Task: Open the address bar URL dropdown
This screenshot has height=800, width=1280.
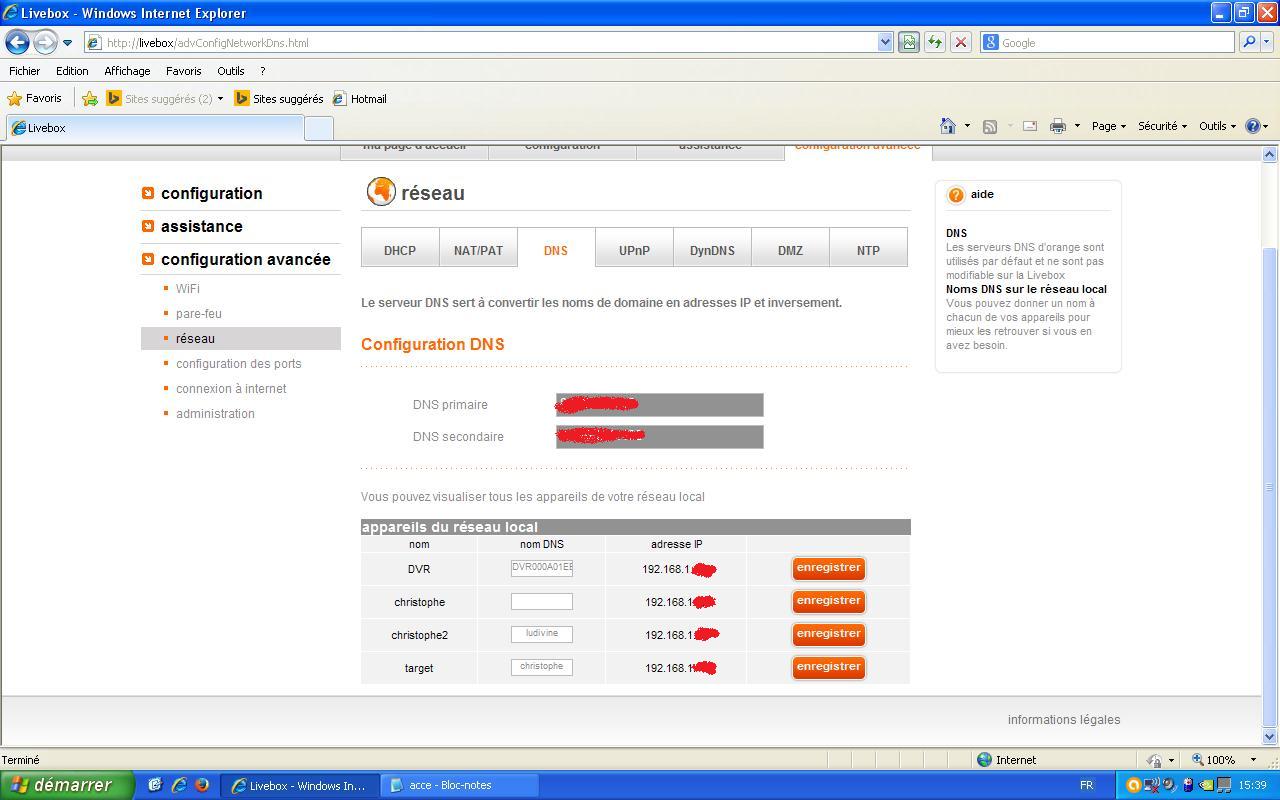Action: (x=885, y=42)
